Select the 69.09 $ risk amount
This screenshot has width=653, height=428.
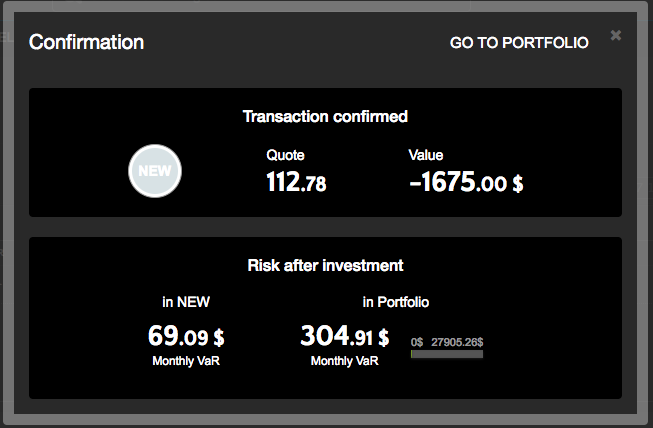tap(186, 334)
